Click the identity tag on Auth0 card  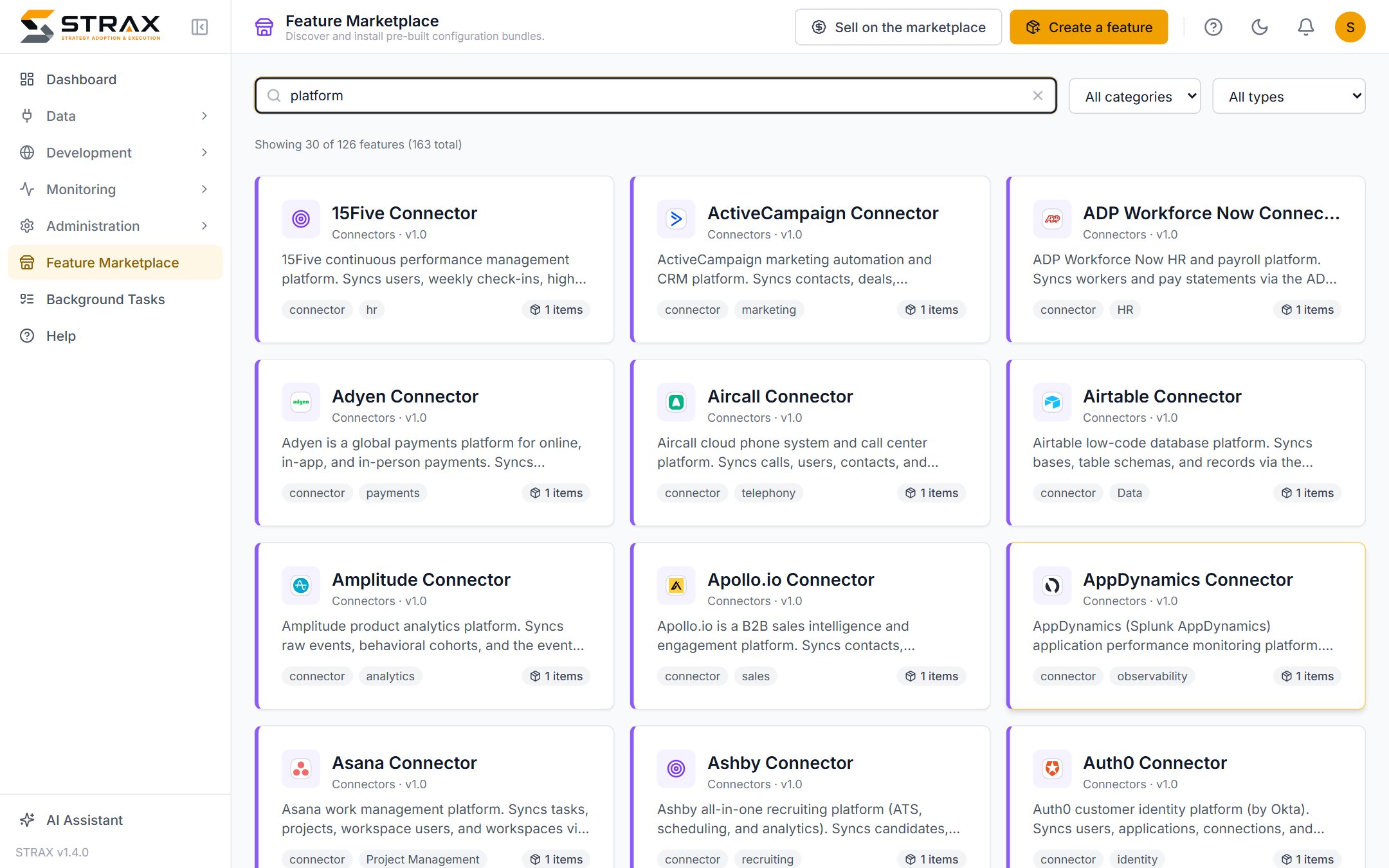[1137, 859]
